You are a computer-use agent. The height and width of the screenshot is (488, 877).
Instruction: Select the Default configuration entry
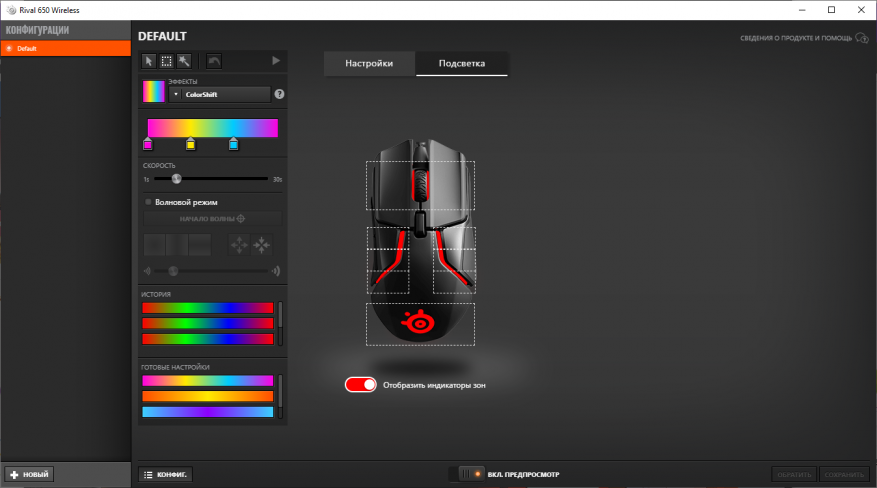click(x=65, y=49)
